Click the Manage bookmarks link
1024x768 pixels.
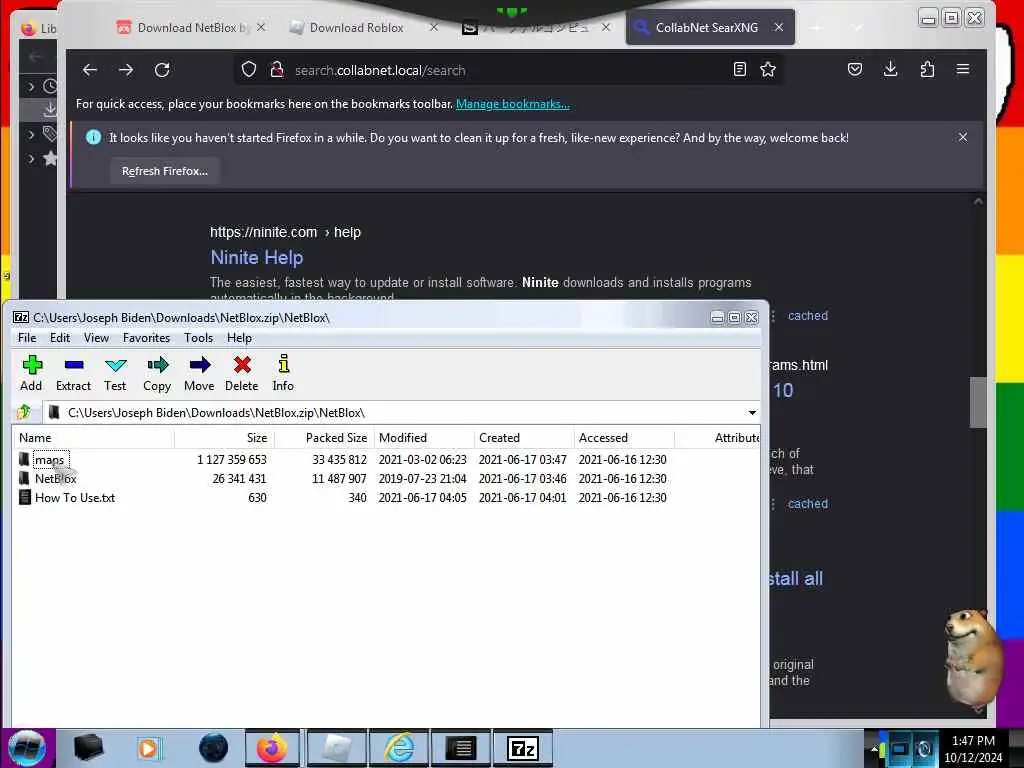(x=513, y=104)
